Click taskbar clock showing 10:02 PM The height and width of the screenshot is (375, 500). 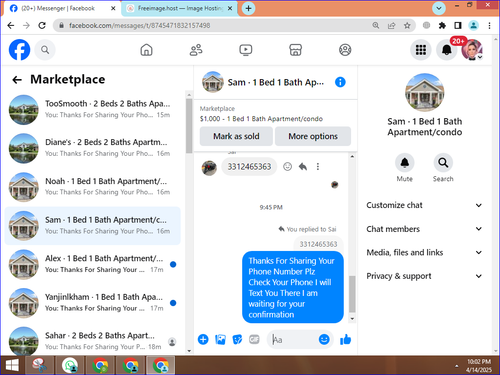tap(479, 365)
